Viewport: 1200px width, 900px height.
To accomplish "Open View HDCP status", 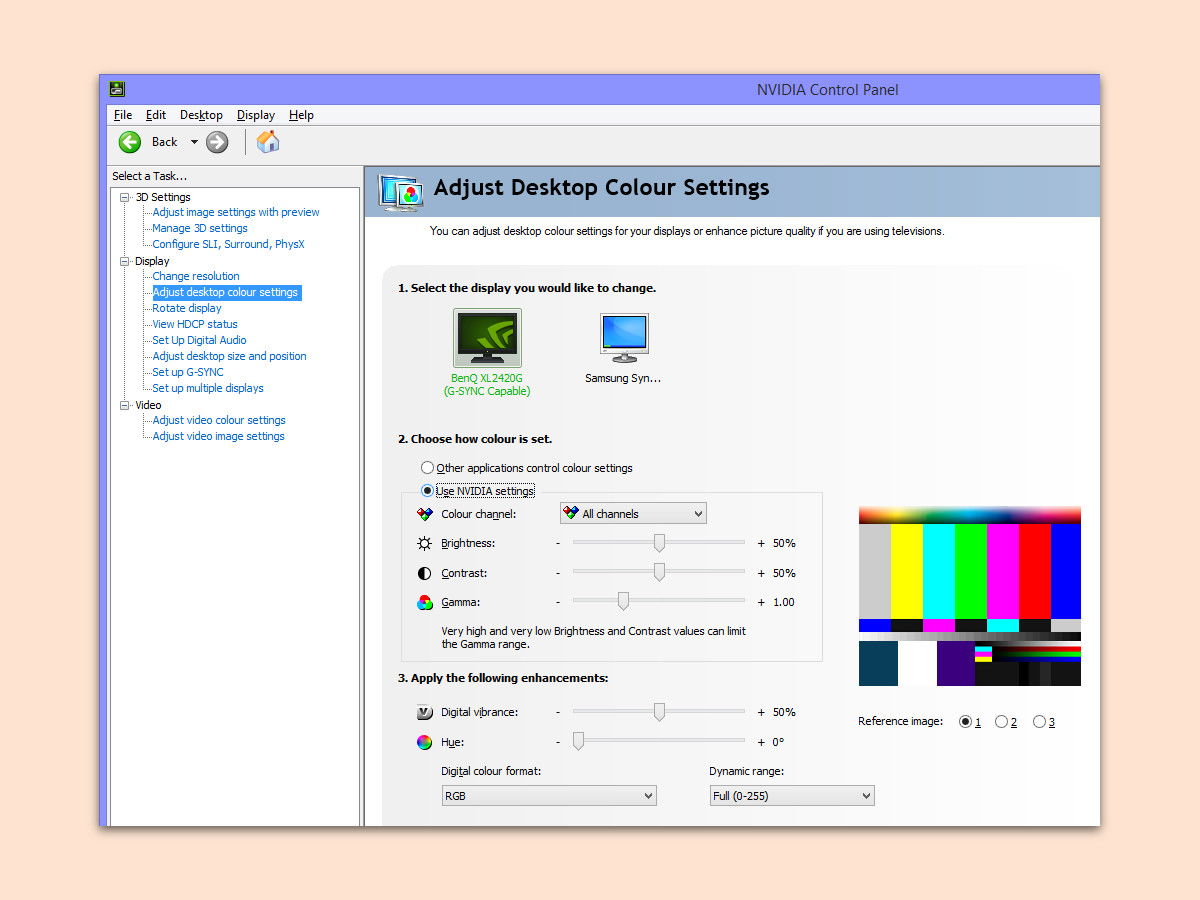I will [195, 324].
